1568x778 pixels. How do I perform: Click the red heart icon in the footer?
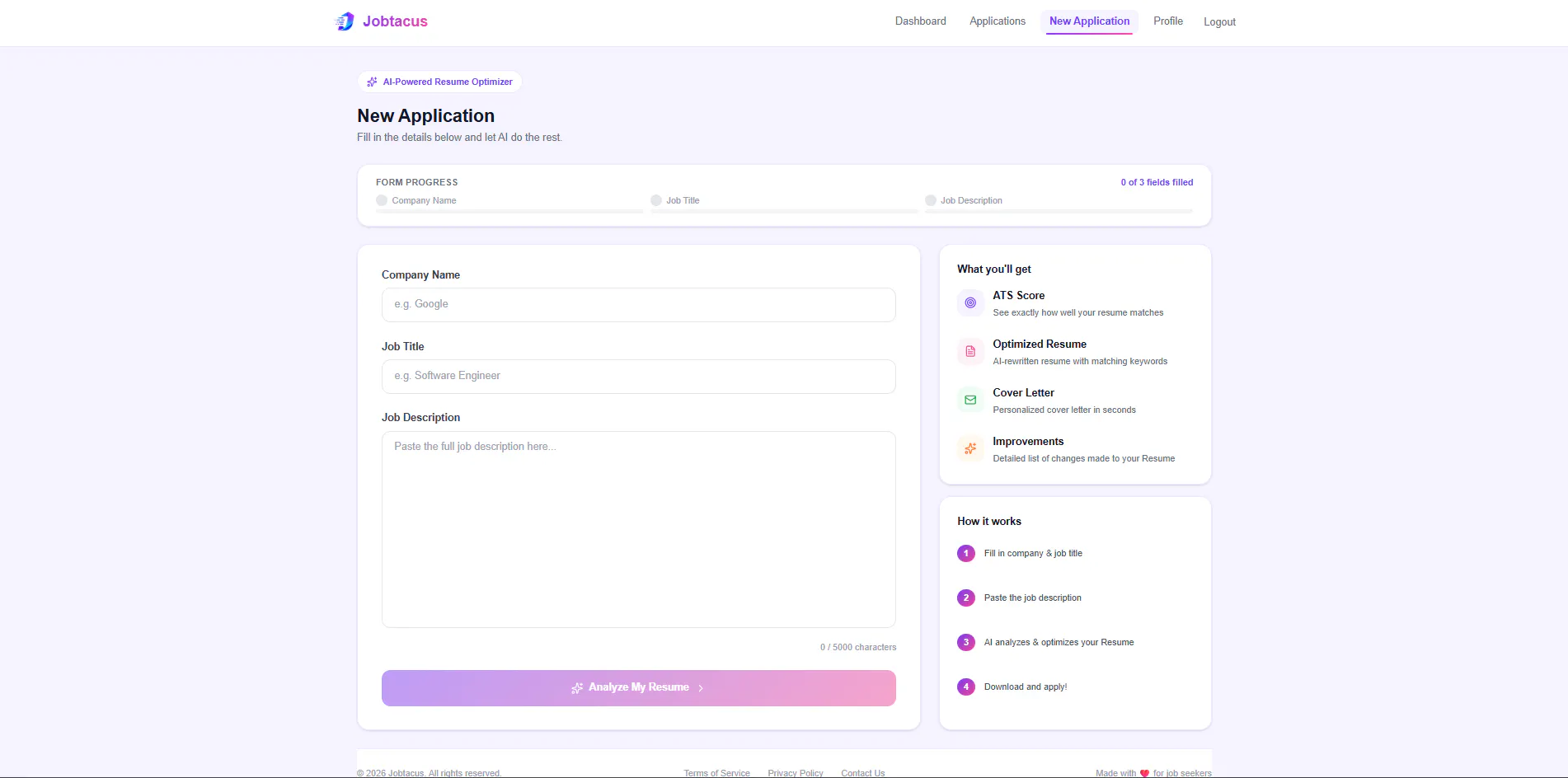[1144, 773]
